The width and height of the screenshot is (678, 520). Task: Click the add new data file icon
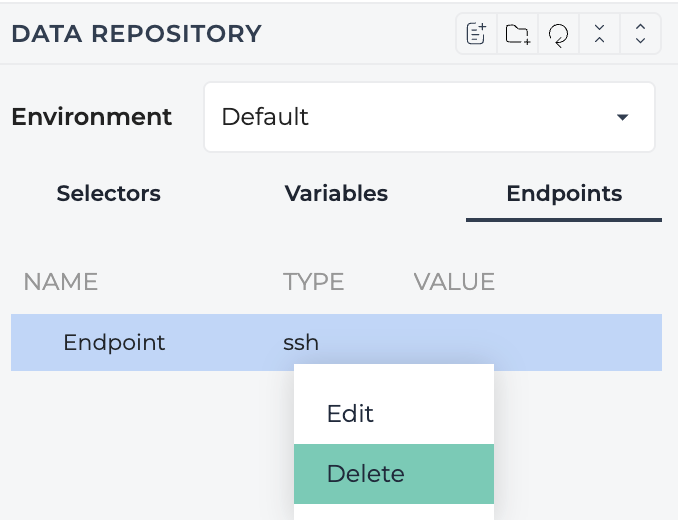coord(476,34)
